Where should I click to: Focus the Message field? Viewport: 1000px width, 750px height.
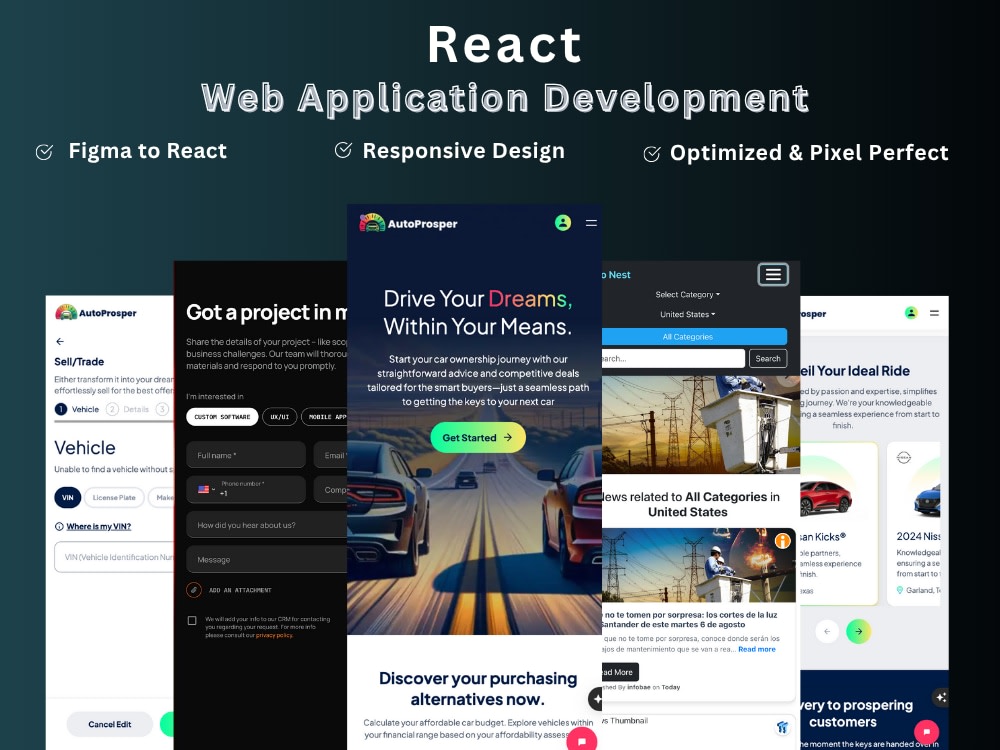click(267, 559)
